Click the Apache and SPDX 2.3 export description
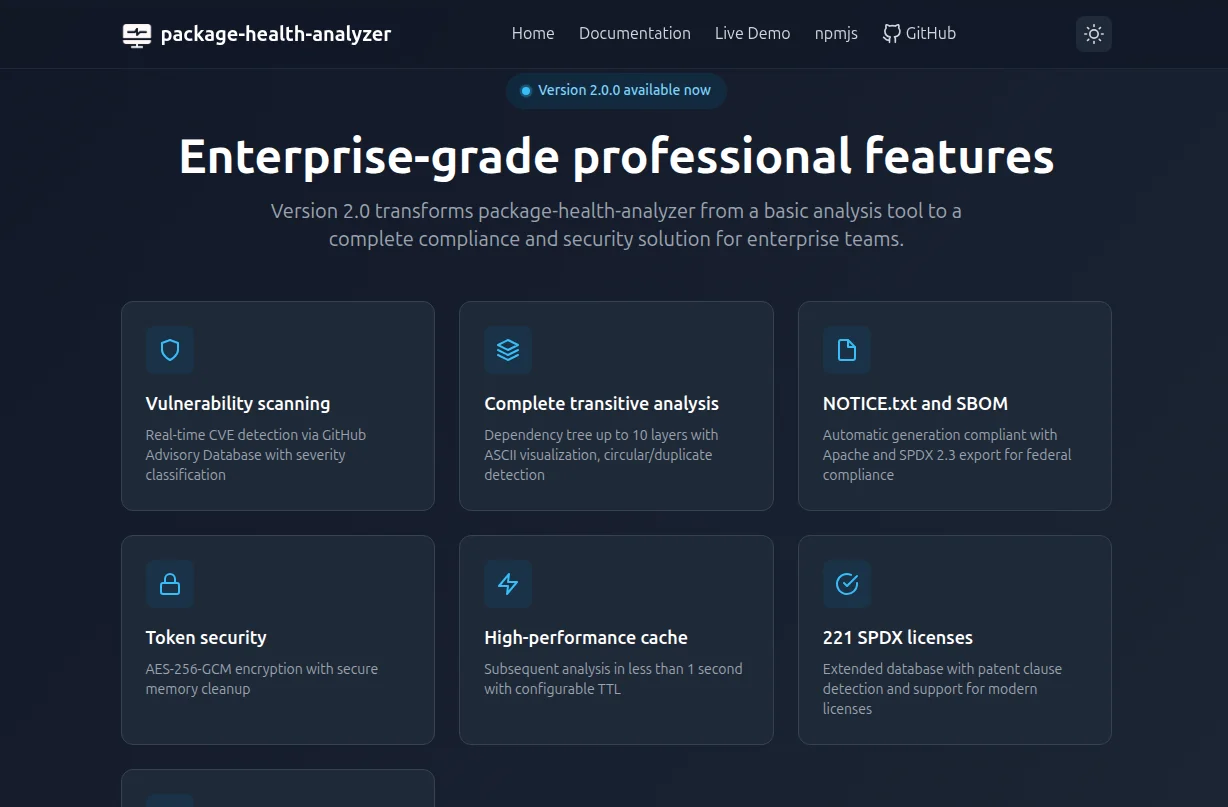The width and height of the screenshot is (1228, 807). click(x=946, y=455)
